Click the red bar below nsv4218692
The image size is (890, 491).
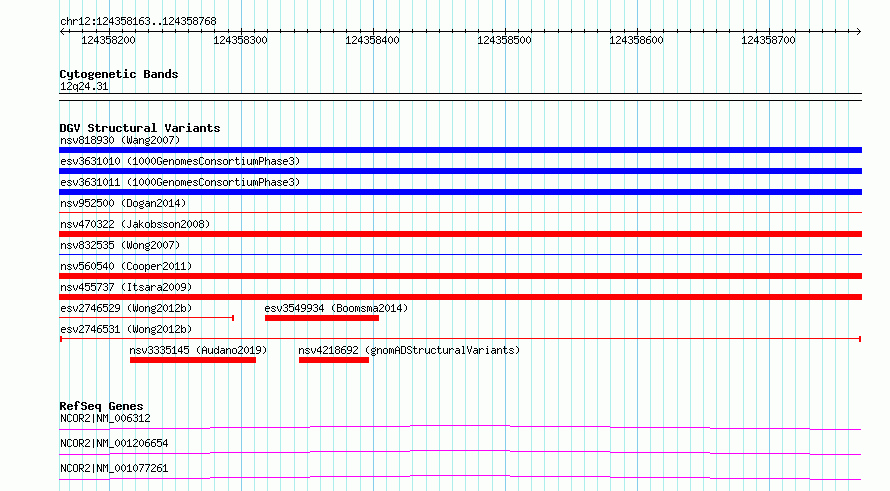[334, 360]
